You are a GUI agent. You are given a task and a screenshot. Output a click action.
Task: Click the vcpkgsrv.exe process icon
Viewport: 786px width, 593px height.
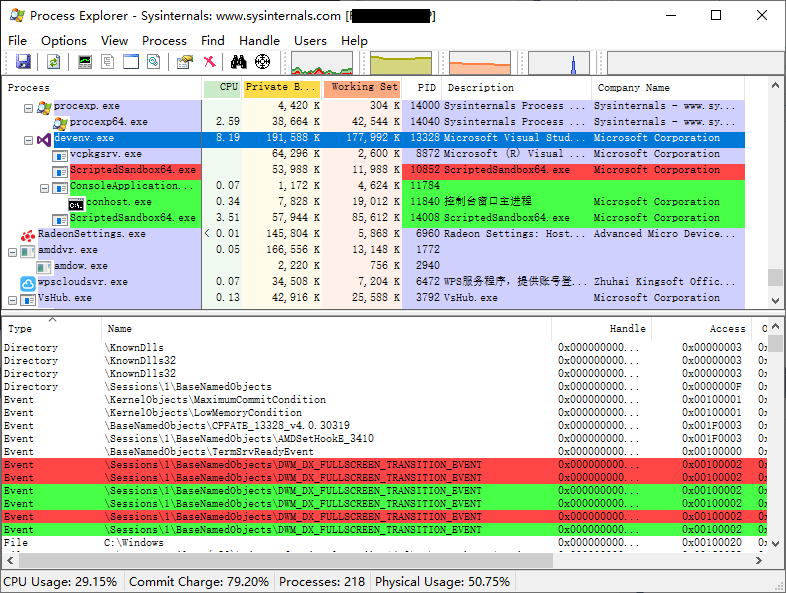(x=60, y=156)
